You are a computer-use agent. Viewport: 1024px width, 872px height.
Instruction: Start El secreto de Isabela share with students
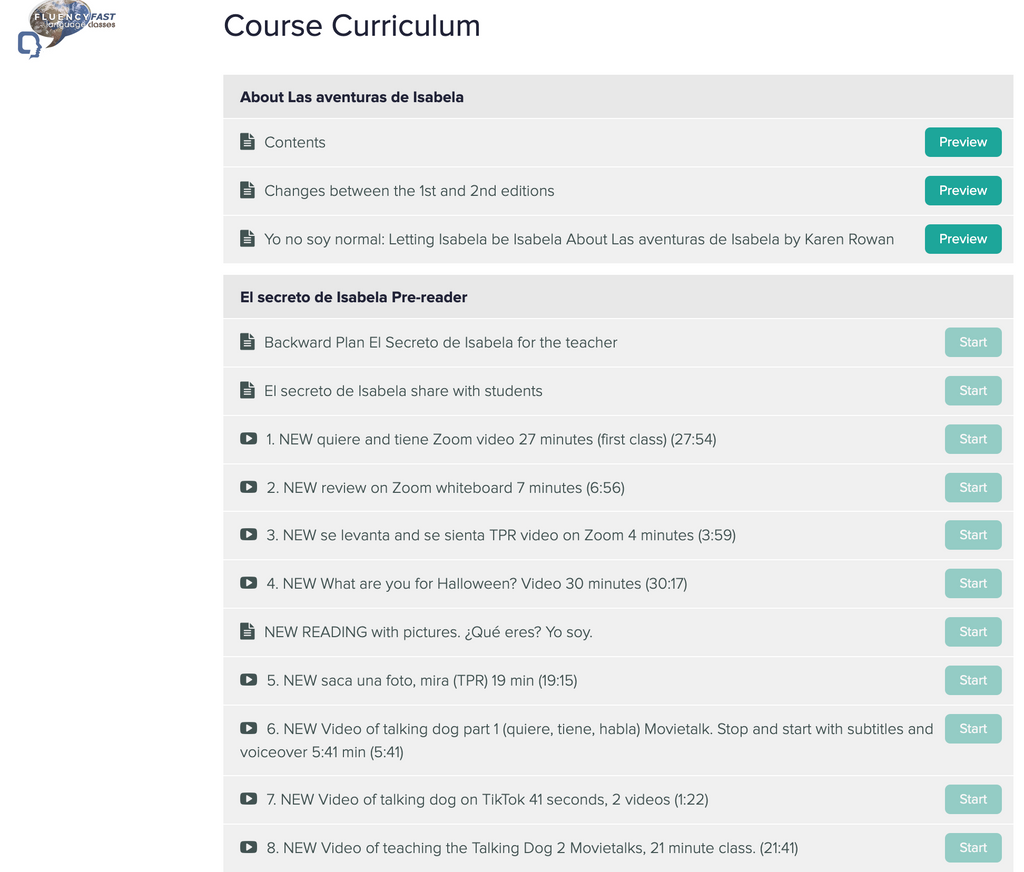972,391
